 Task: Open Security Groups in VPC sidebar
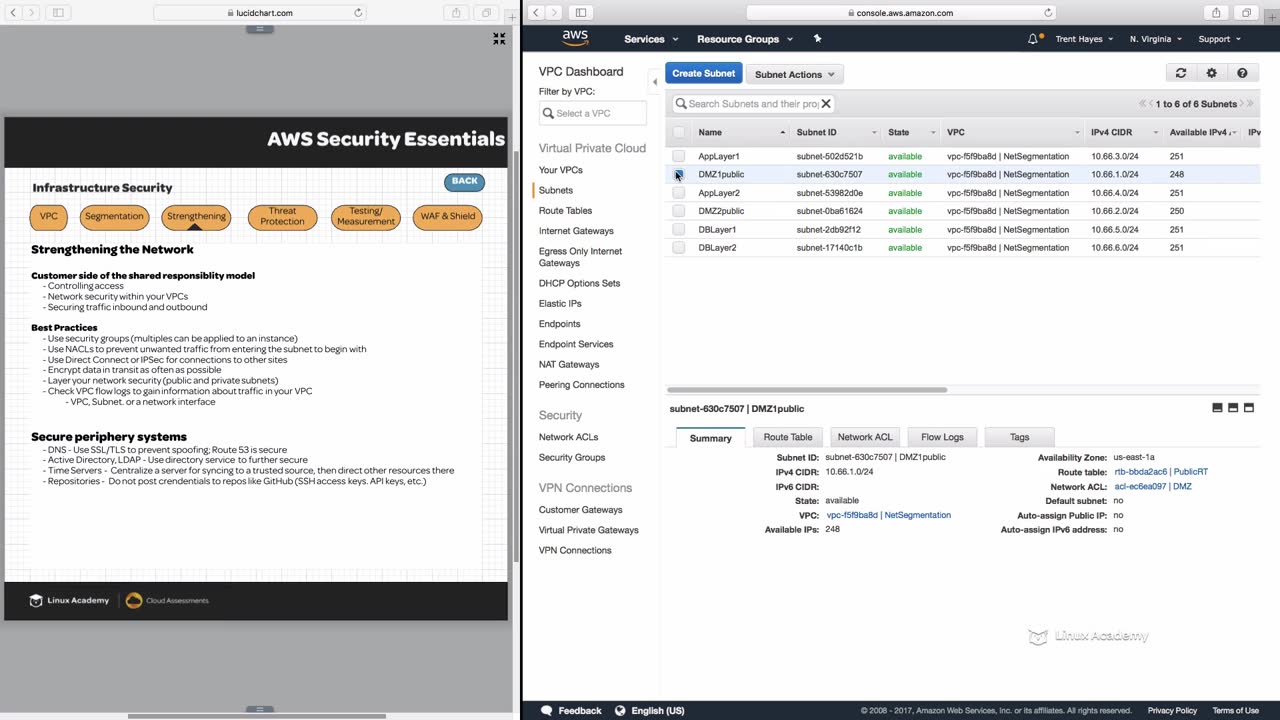point(572,458)
